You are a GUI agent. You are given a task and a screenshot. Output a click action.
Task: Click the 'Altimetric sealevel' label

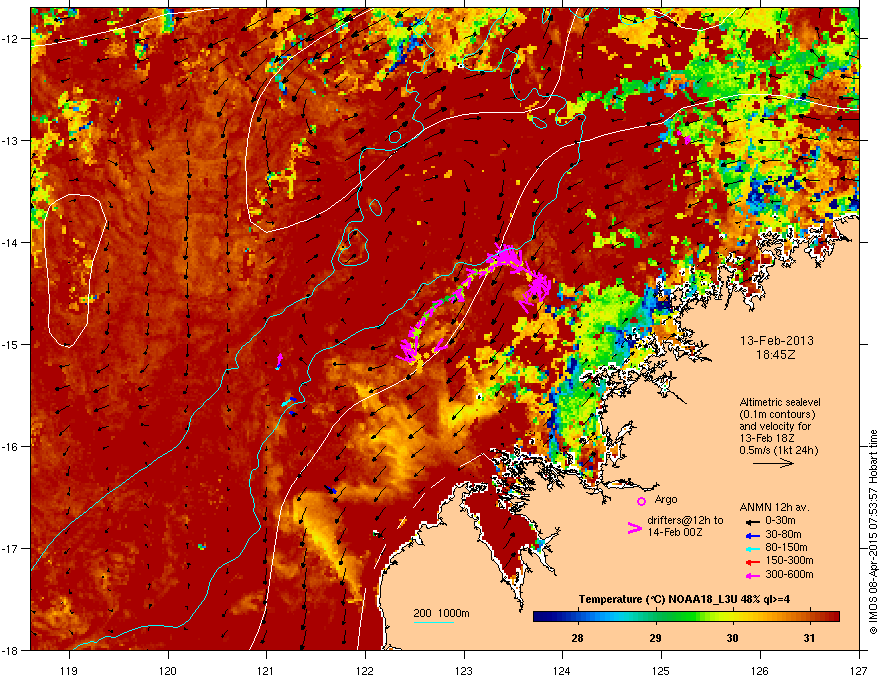point(780,402)
